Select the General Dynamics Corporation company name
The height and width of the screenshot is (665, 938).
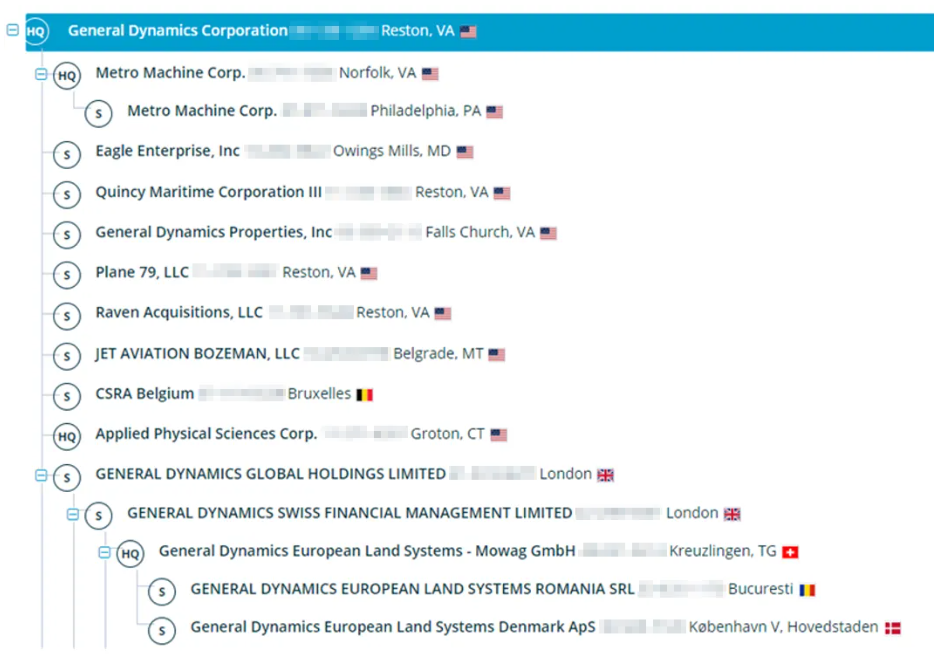[x=178, y=30]
